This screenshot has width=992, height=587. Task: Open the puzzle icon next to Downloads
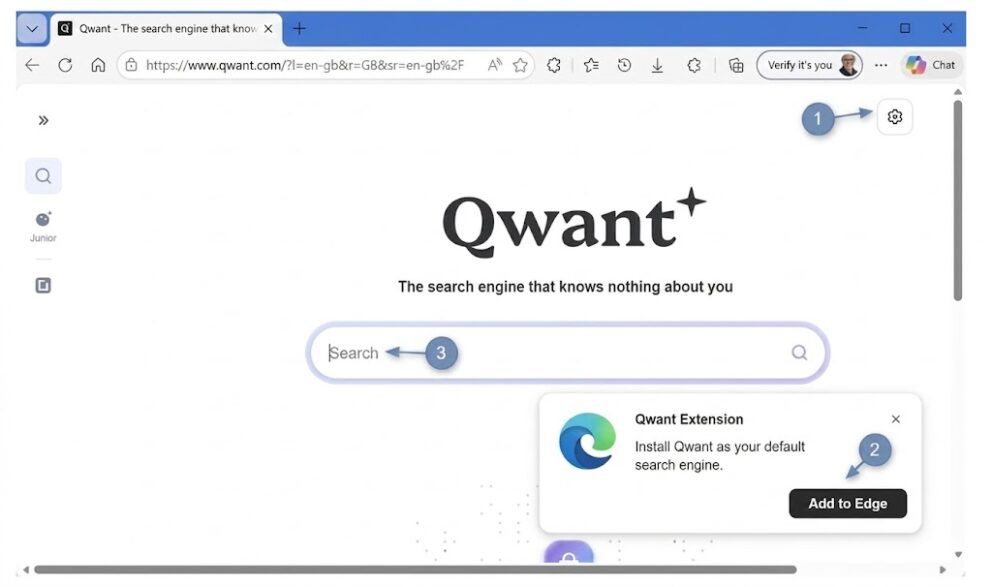(x=694, y=65)
